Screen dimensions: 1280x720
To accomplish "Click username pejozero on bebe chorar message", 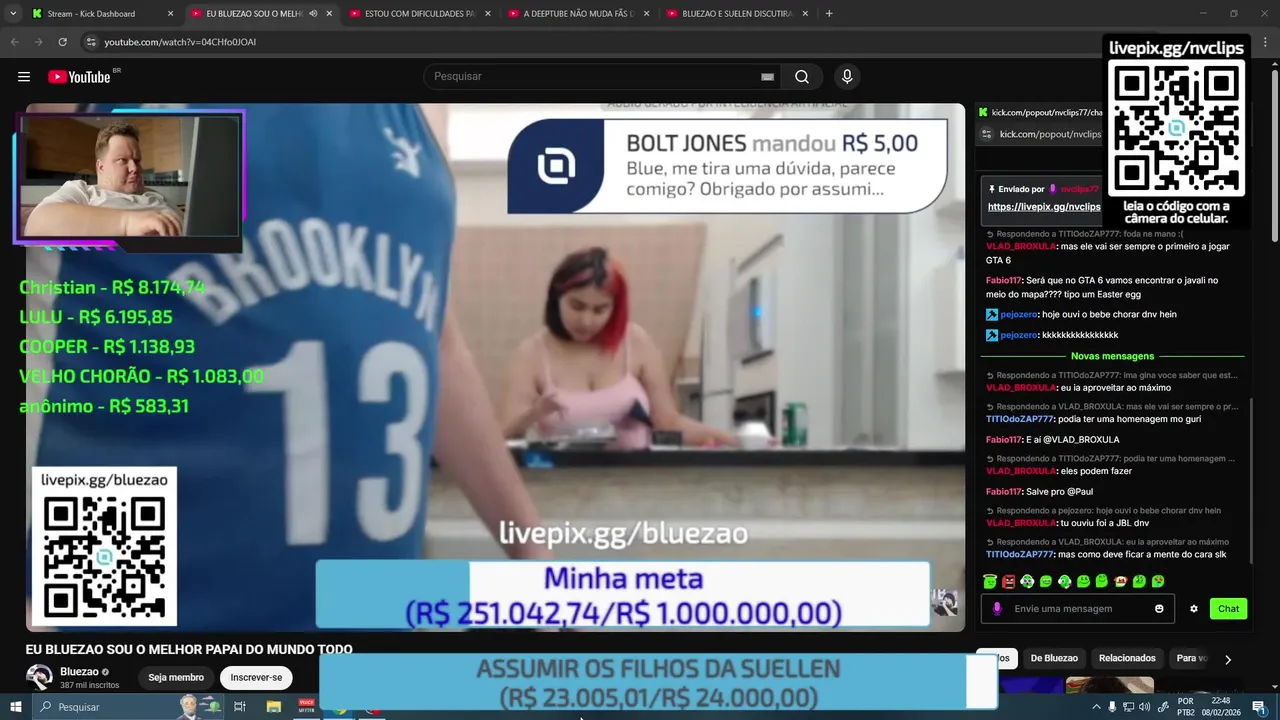I will [x=1019, y=314].
